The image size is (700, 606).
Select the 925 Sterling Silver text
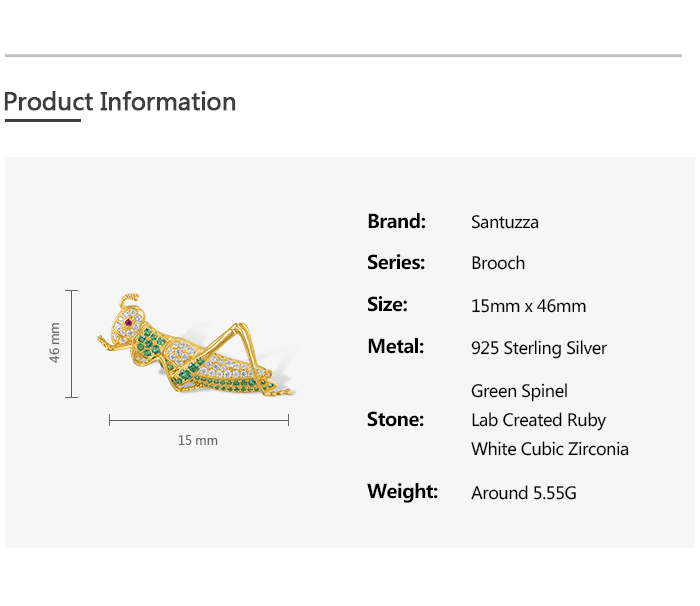point(539,348)
